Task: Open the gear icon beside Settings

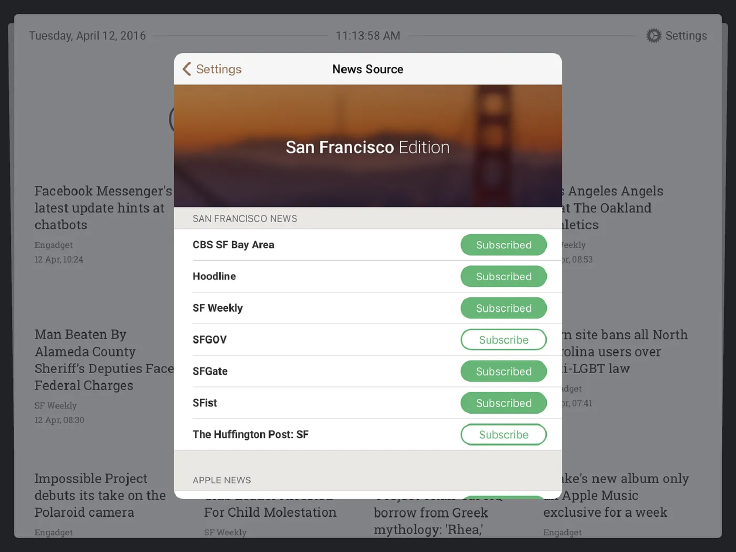Action: tap(653, 36)
